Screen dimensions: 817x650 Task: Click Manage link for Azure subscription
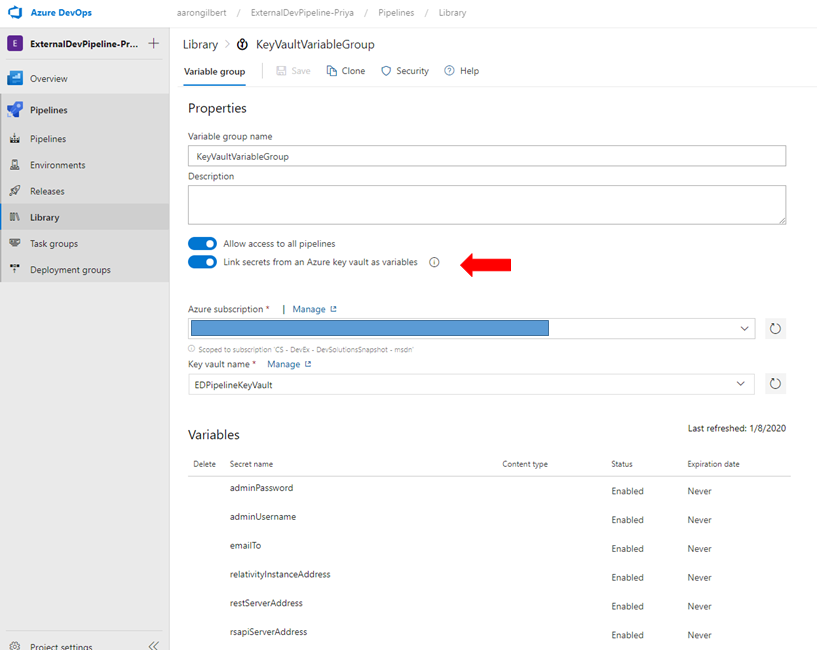point(309,309)
